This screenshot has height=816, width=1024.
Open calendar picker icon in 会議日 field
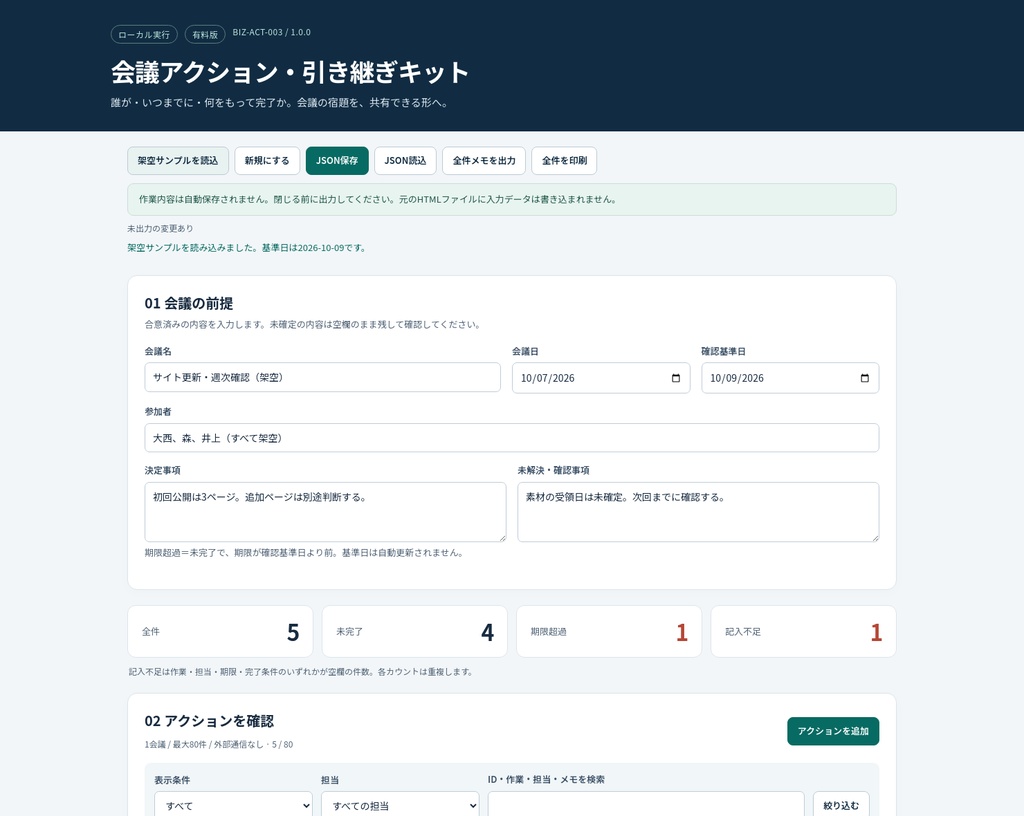point(676,378)
